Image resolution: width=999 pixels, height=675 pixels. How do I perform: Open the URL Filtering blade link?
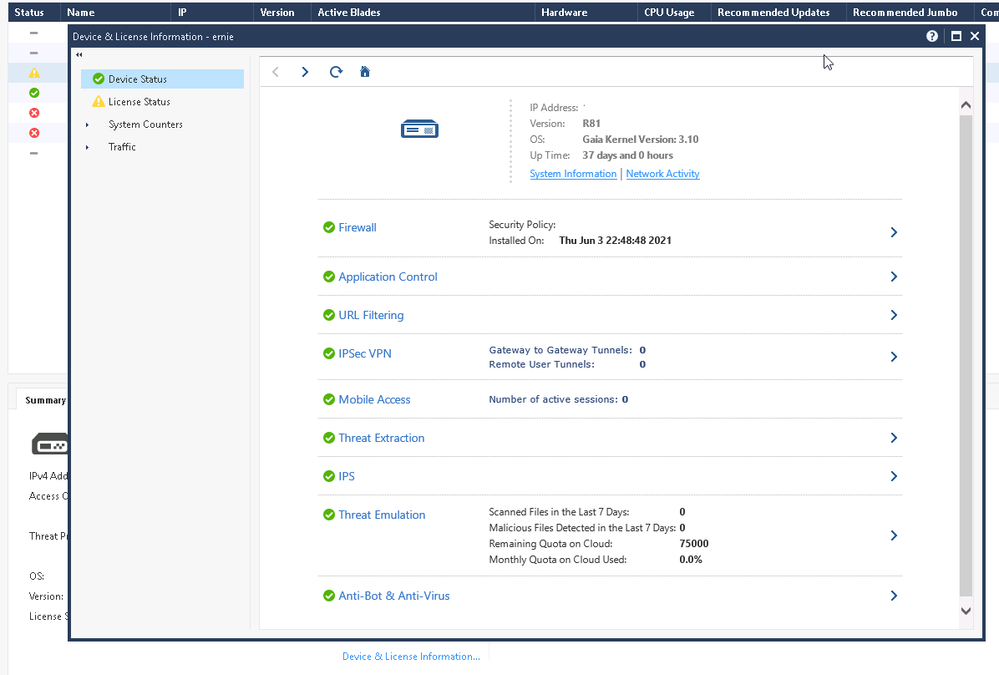pyautogui.click(x=371, y=315)
